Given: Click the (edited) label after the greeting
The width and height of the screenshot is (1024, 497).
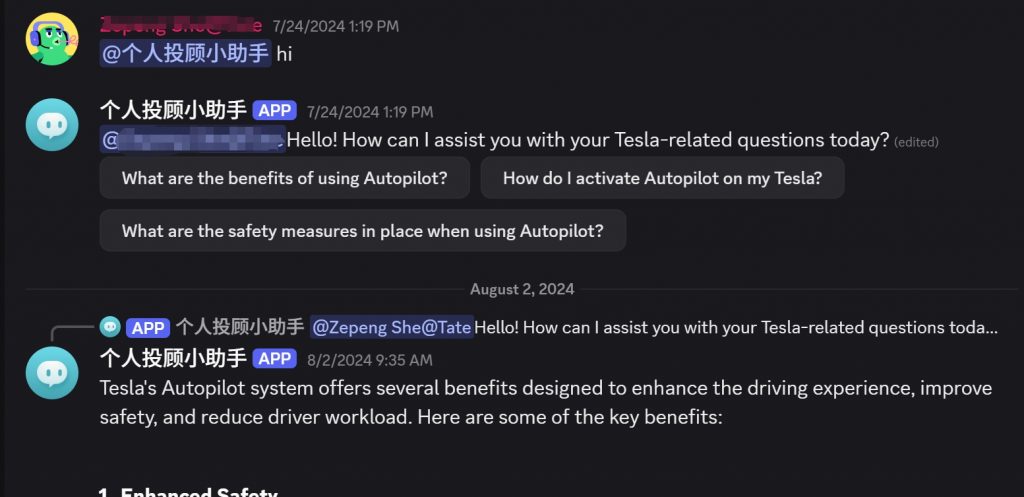Looking at the screenshot, I should pos(916,142).
